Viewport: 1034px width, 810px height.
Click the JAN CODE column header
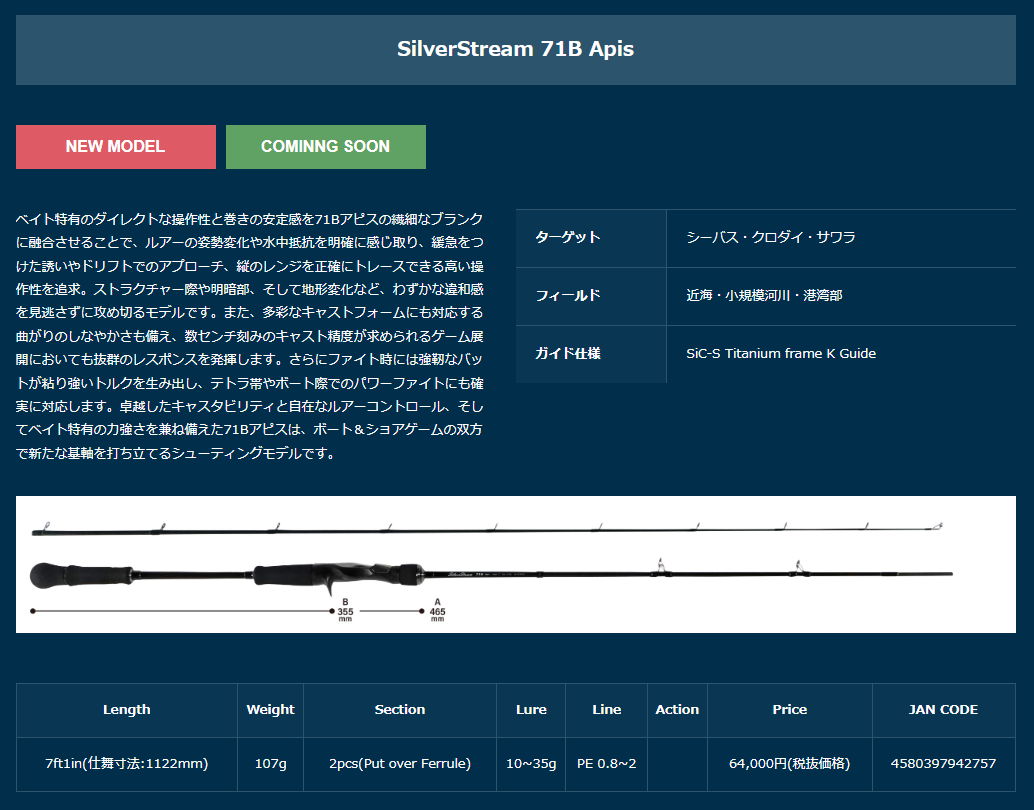click(943, 710)
